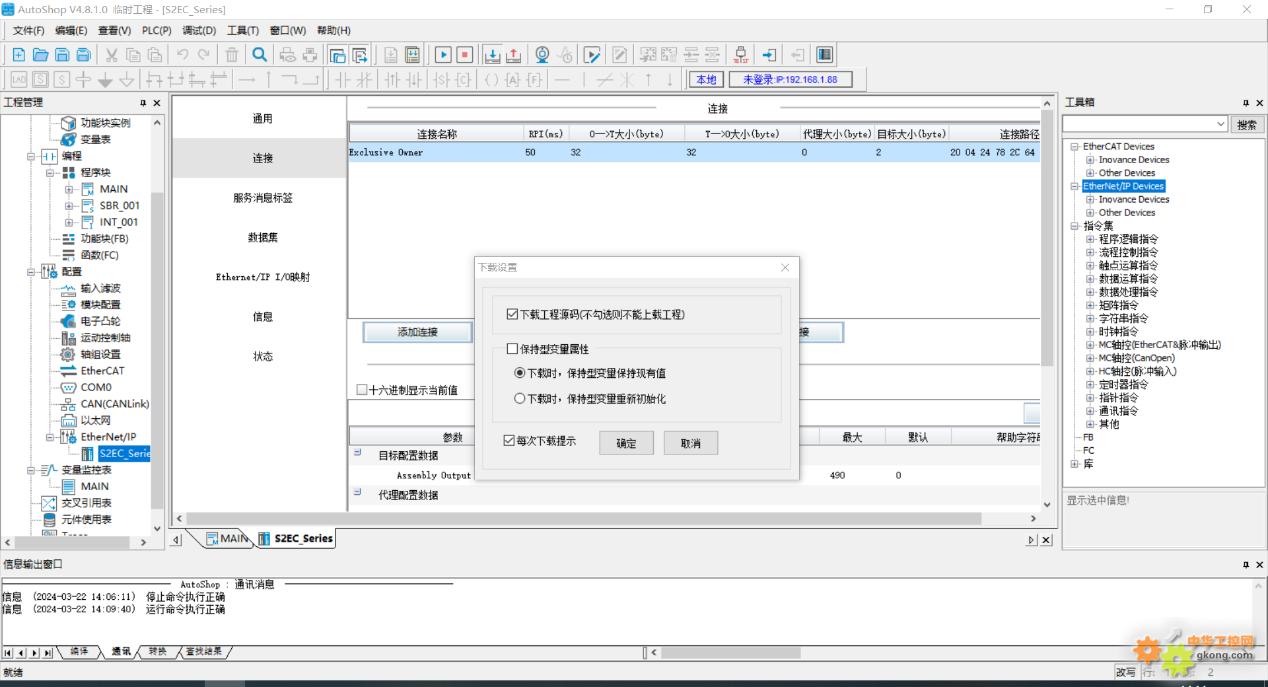Click the Download to PLC toolbar icon
This screenshot has height=687, width=1268.
click(493, 55)
